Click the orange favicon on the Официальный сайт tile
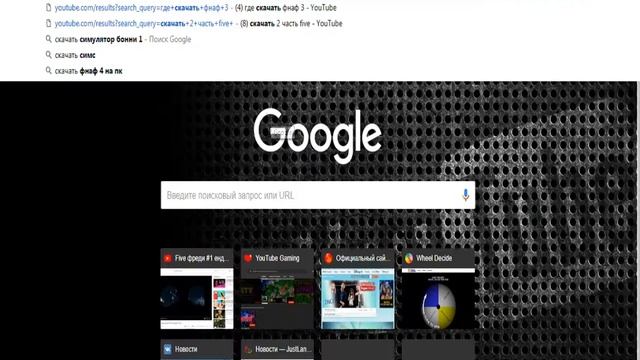 pyautogui.click(x=328, y=258)
